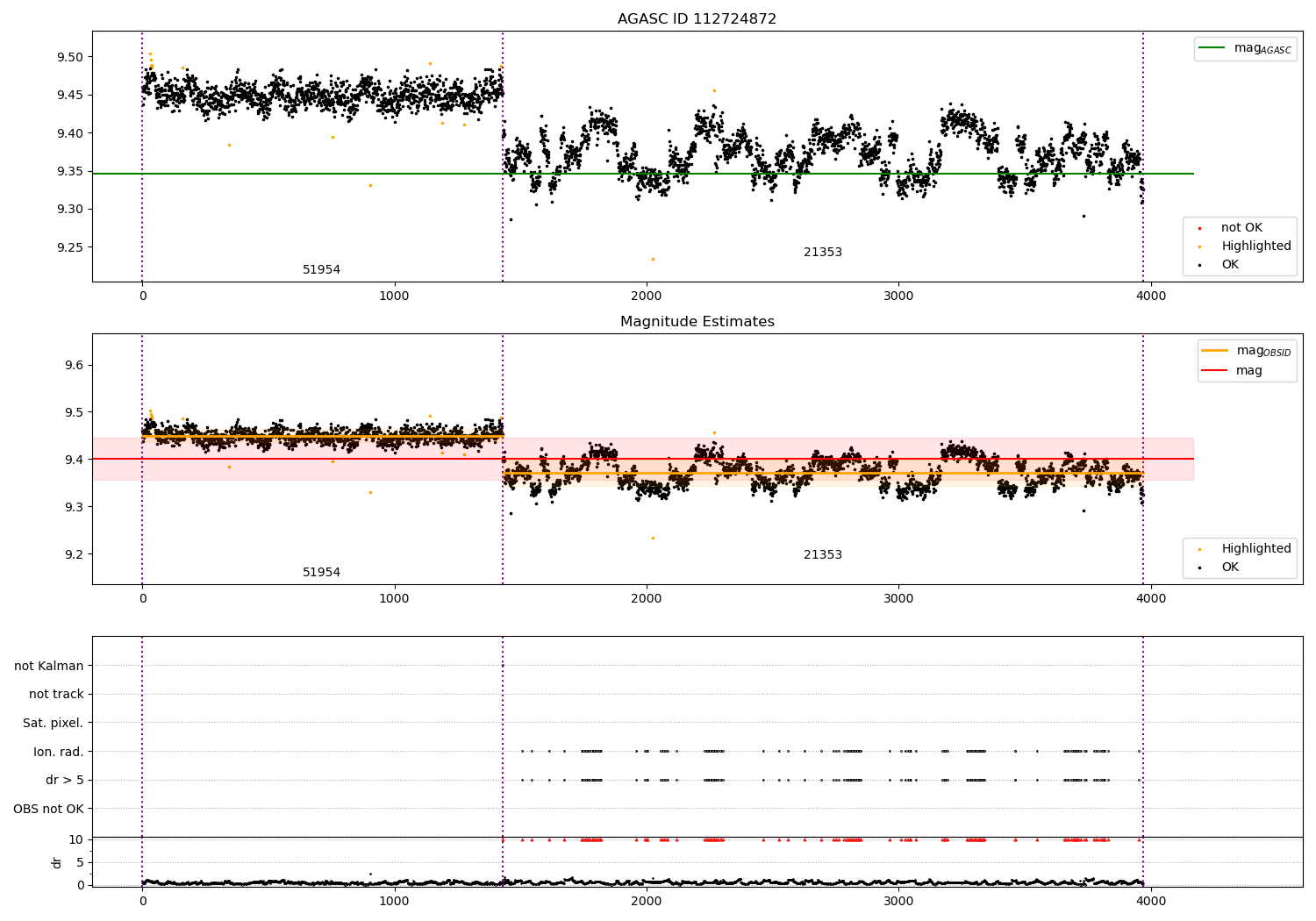Click the 9.5 tick on middle plot
Viewport: 1316px width, 921px height.
pos(74,413)
